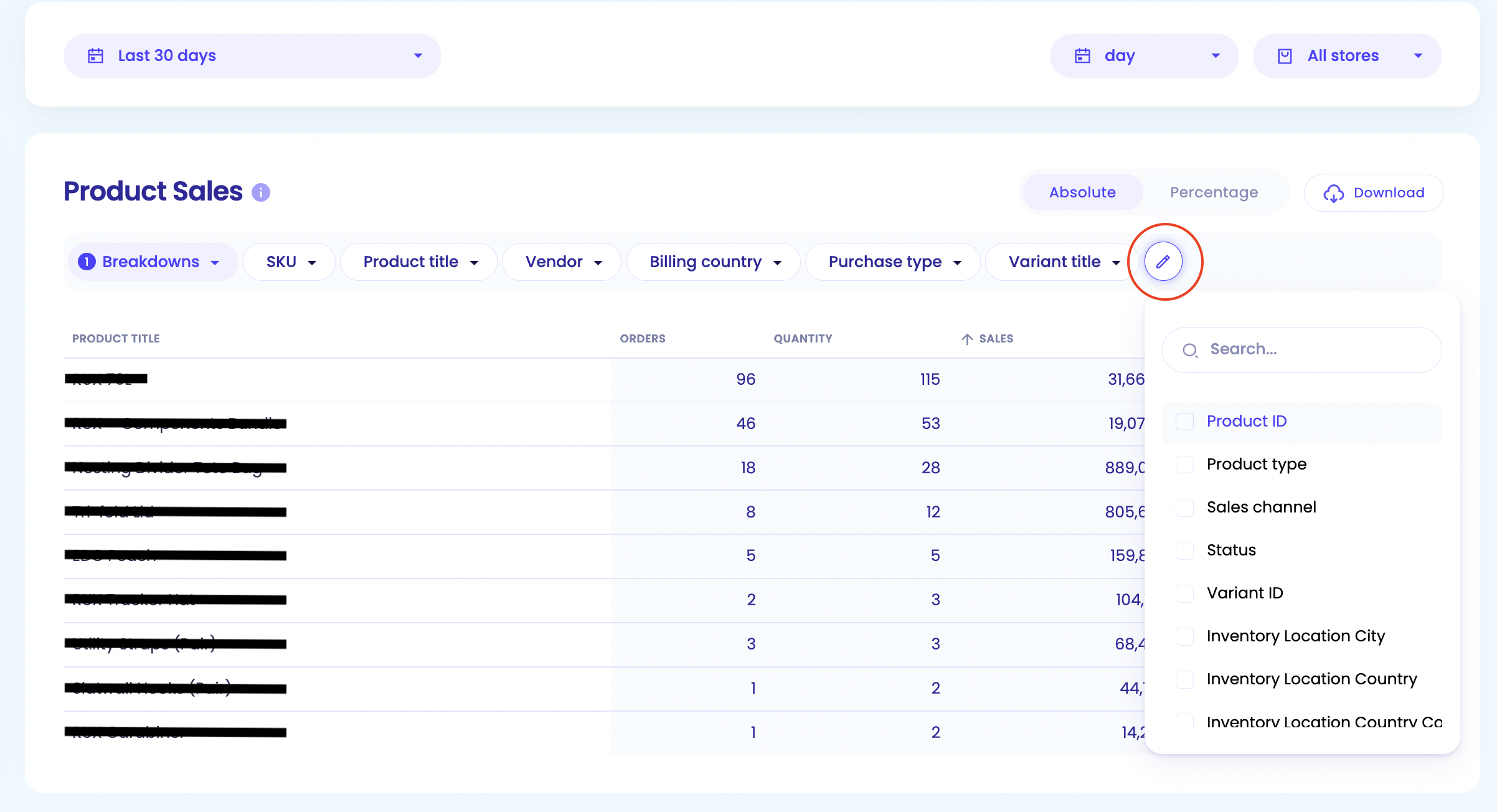The width and height of the screenshot is (1497, 812).
Task: Click the breakdown Search input field
Action: 1302,350
